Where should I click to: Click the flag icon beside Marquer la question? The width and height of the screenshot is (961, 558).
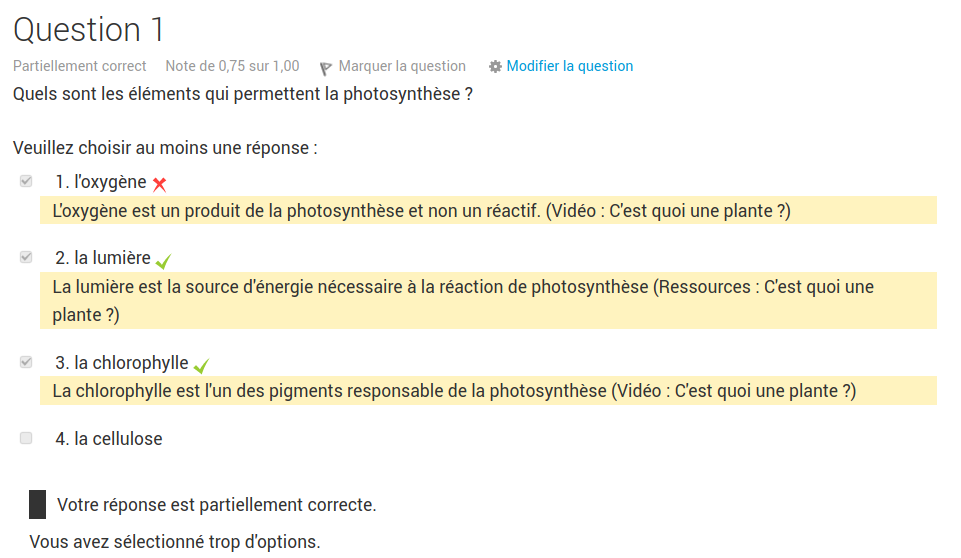(x=326, y=68)
